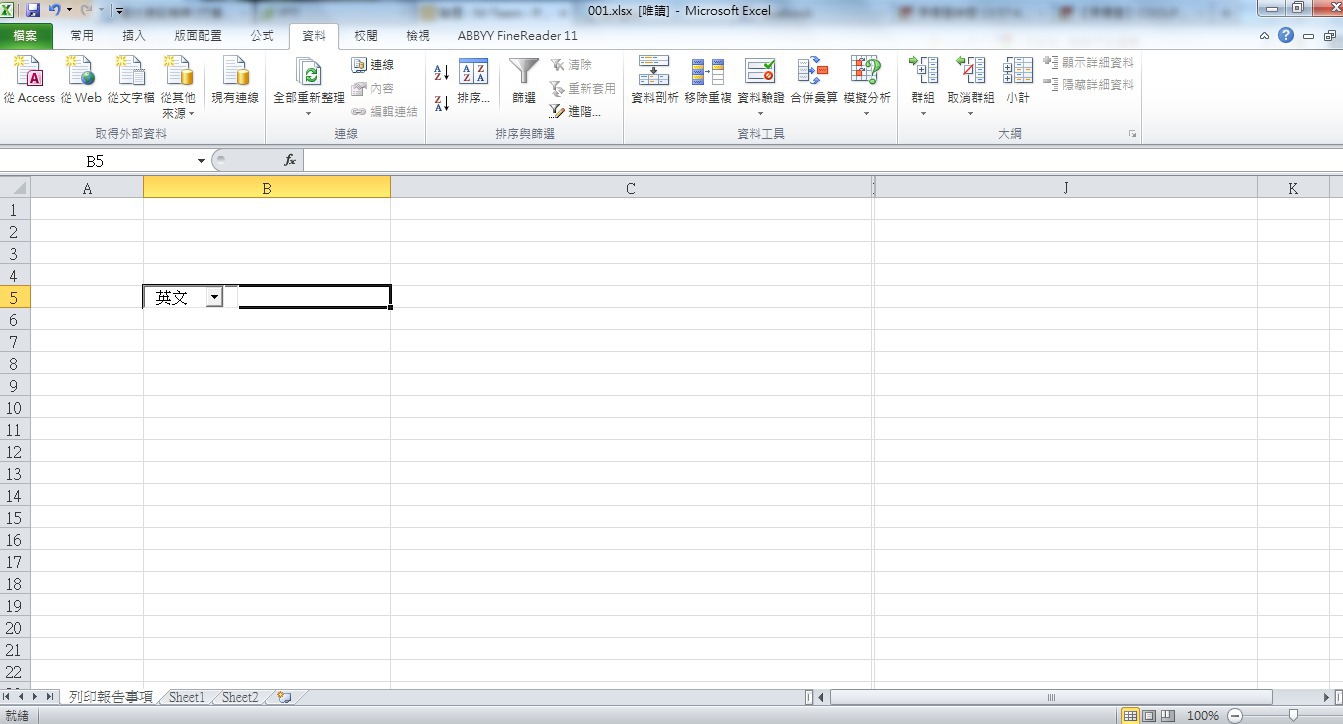
Task: Select row 10 header
Action: [15, 408]
